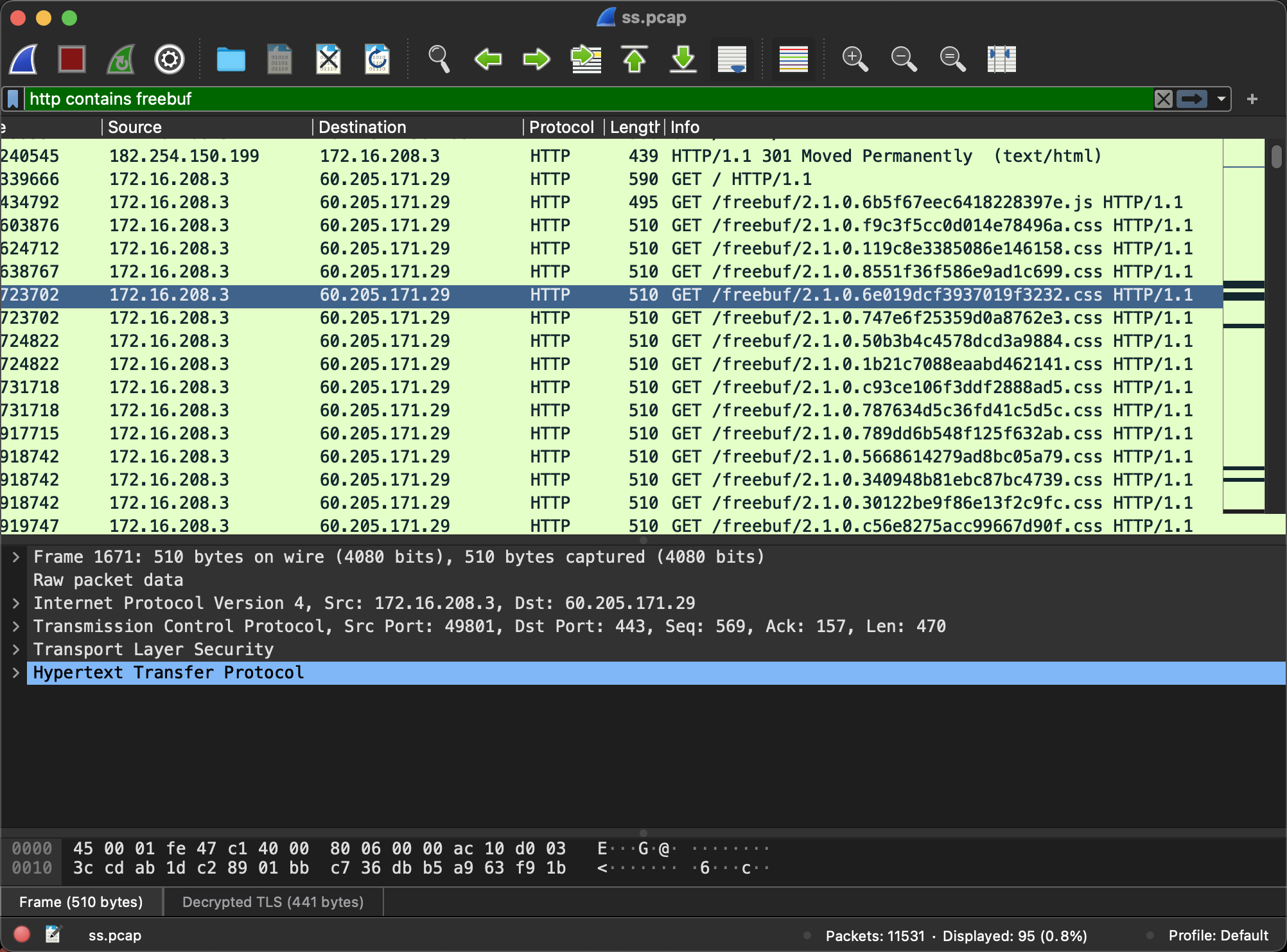This screenshot has height=952, width=1287.
Task: Toggle packet list colorization rules
Action: pyautogui.click(x=793, y=59)
